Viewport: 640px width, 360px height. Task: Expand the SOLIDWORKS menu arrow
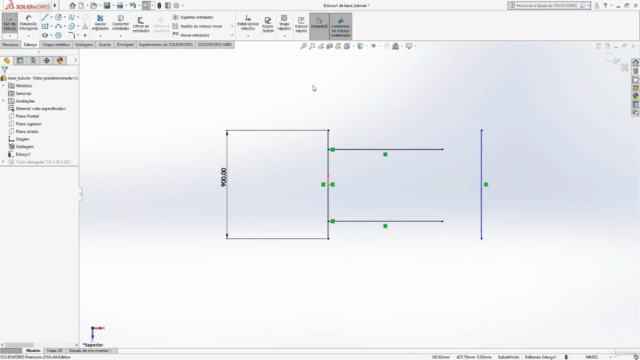[55, 5]
